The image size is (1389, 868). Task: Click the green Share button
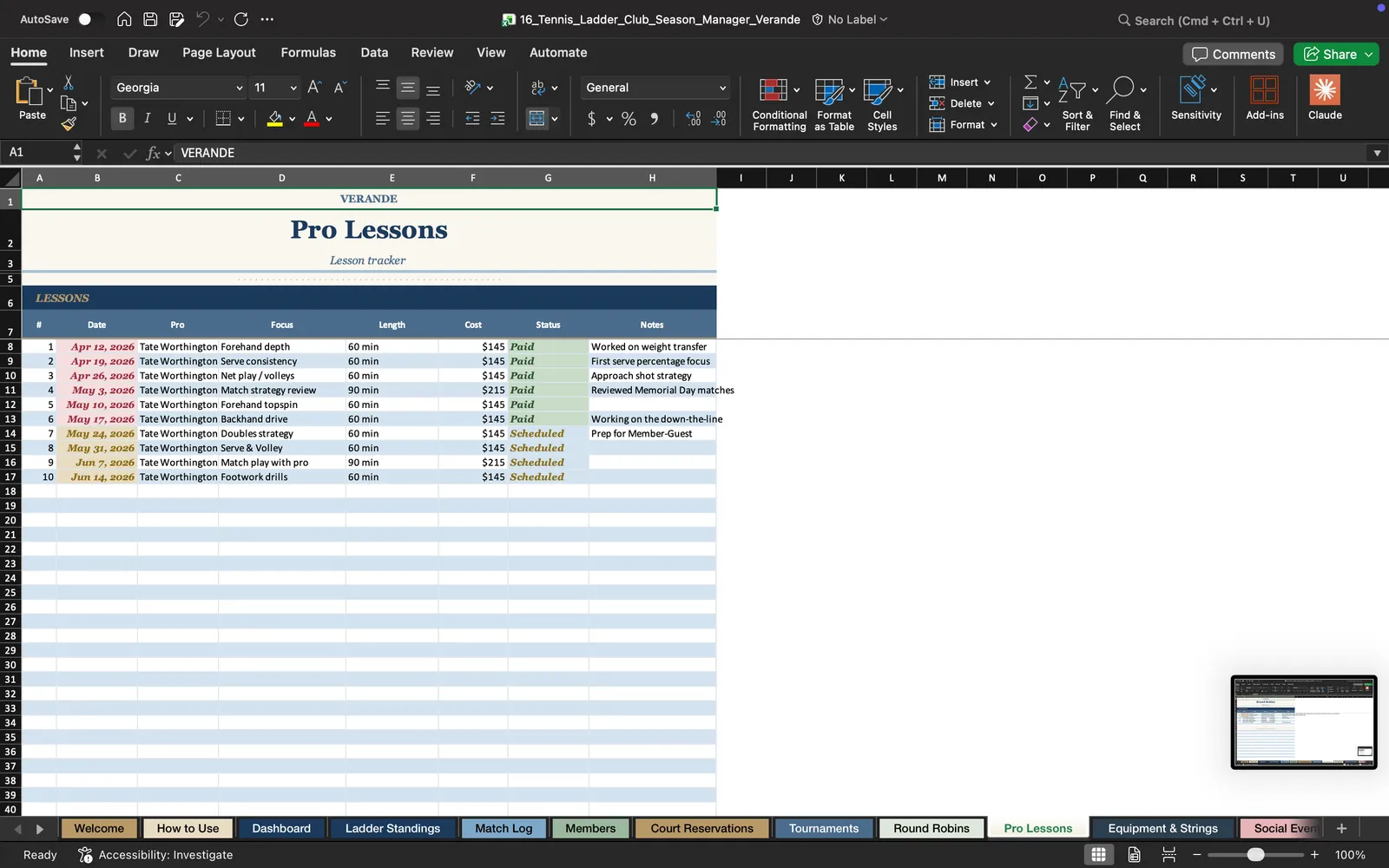pos(1336,54)
